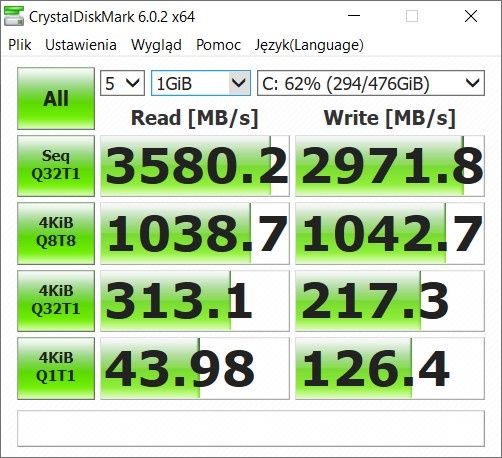Screen dimensions: 502x458
Task: Click the 4KiB Q32T1 read value 313.1
Action: tap(195, 301)
